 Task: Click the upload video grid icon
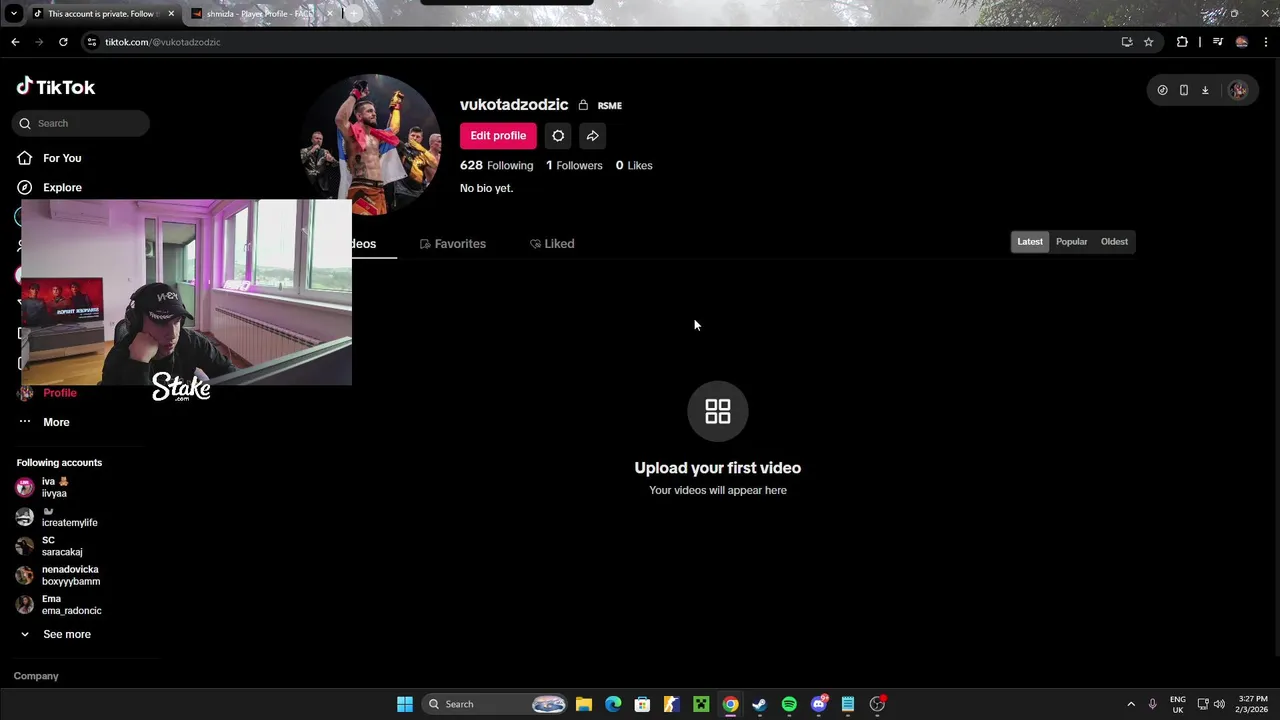(718, 411)
